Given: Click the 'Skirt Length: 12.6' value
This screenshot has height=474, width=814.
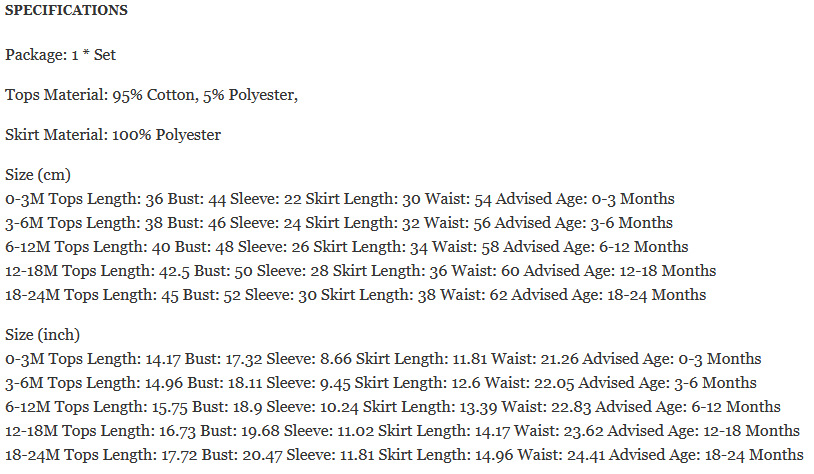Looking at the screenshot, I should 406,383.
